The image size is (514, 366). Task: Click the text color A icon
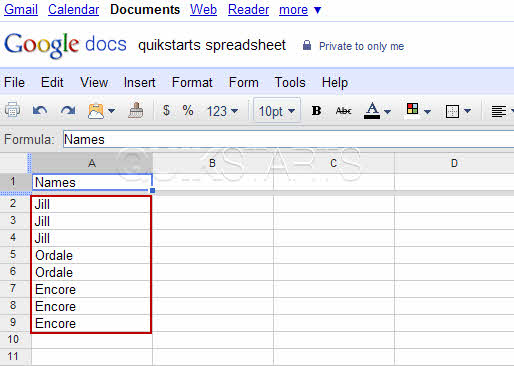tap(372, 110)
